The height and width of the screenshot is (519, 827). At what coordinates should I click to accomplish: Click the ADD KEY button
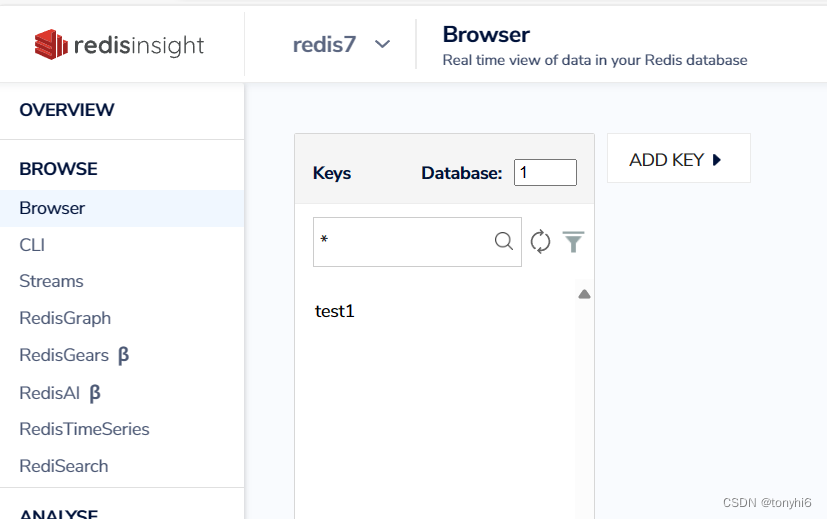pos(667,160)
